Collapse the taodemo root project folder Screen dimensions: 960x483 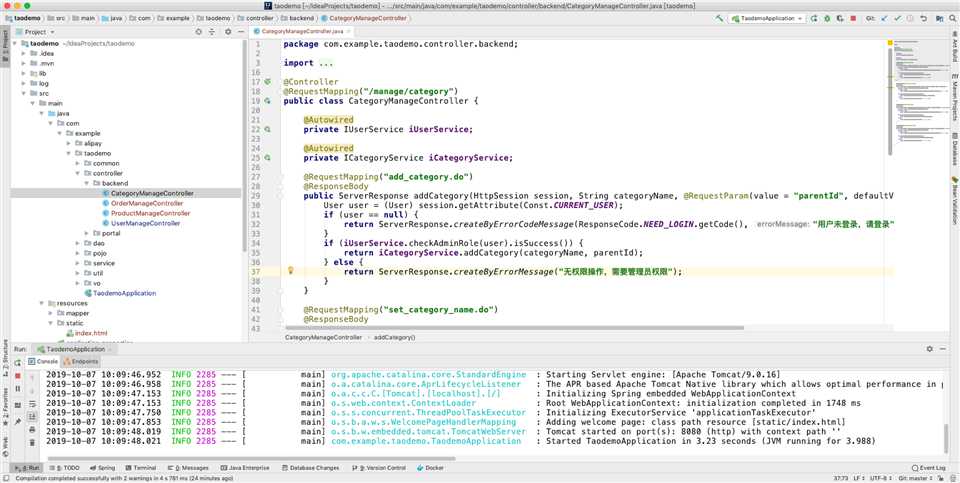[15, 43]
